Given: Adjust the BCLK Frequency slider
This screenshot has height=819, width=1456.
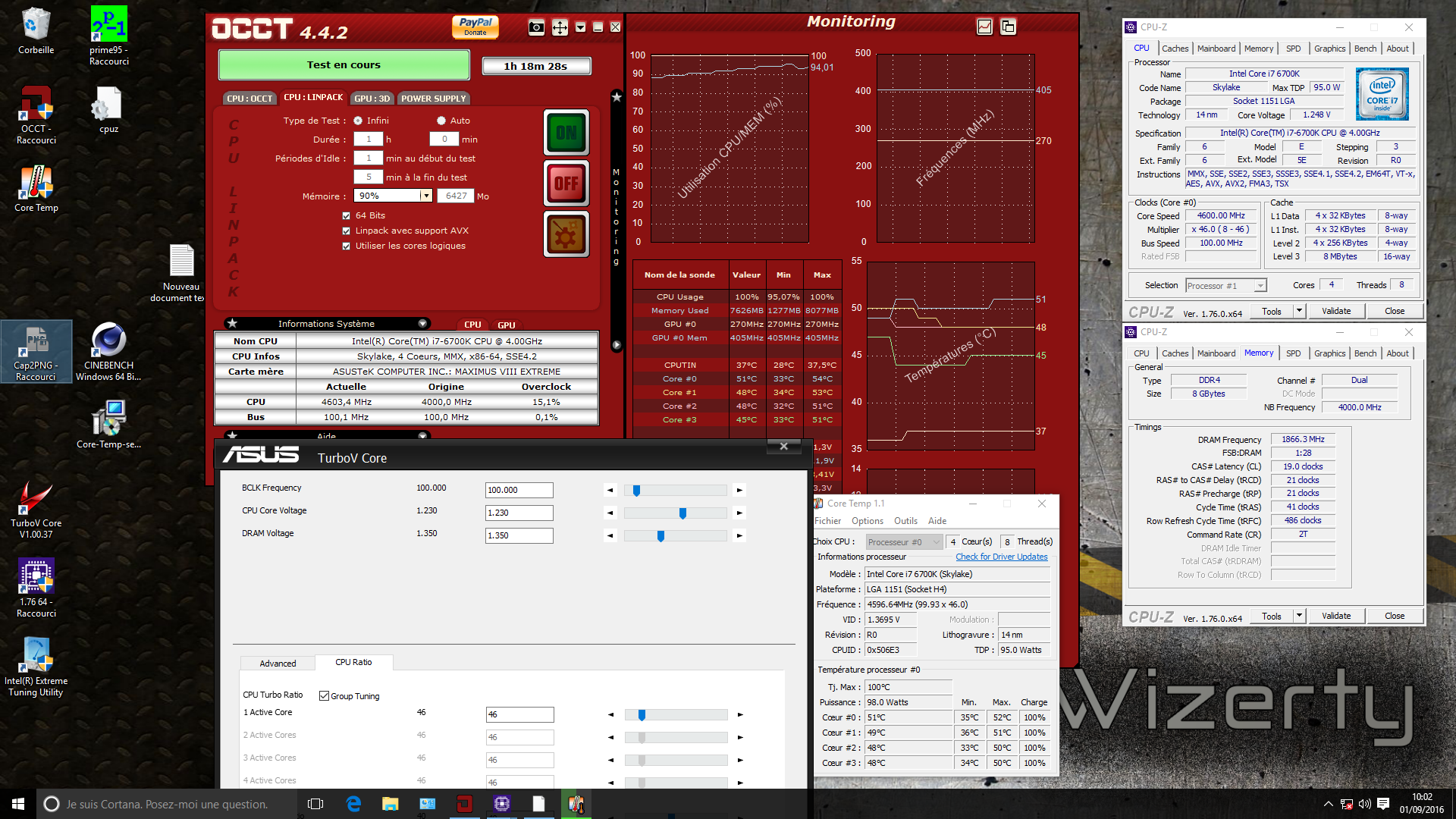Looking at the screenshot, I should 637,491.
